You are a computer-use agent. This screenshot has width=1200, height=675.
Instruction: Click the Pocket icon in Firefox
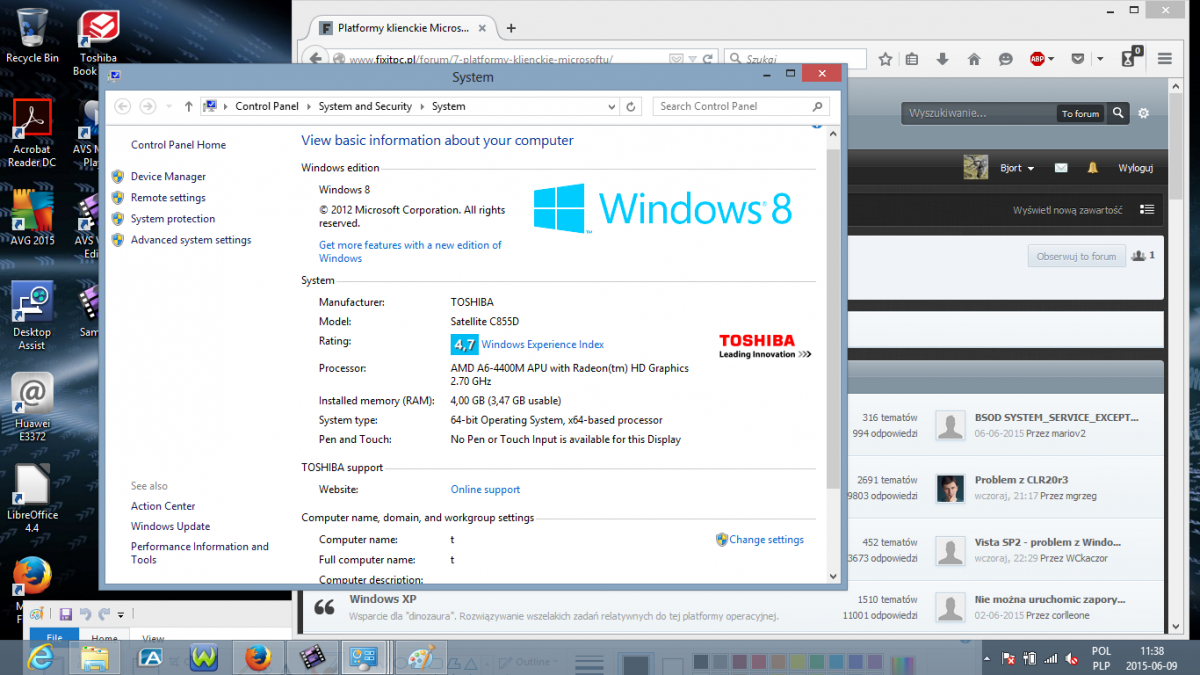(x=1078, y=59)
